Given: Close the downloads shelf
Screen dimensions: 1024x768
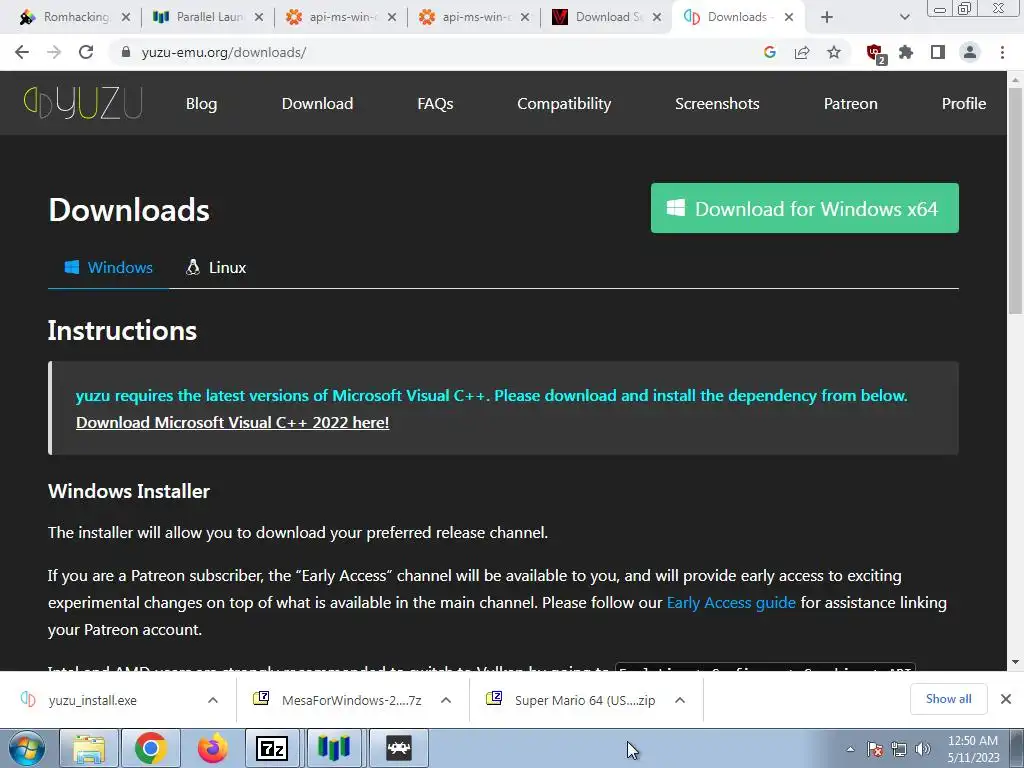Looking at the screenshot, I should [1006, 699].
